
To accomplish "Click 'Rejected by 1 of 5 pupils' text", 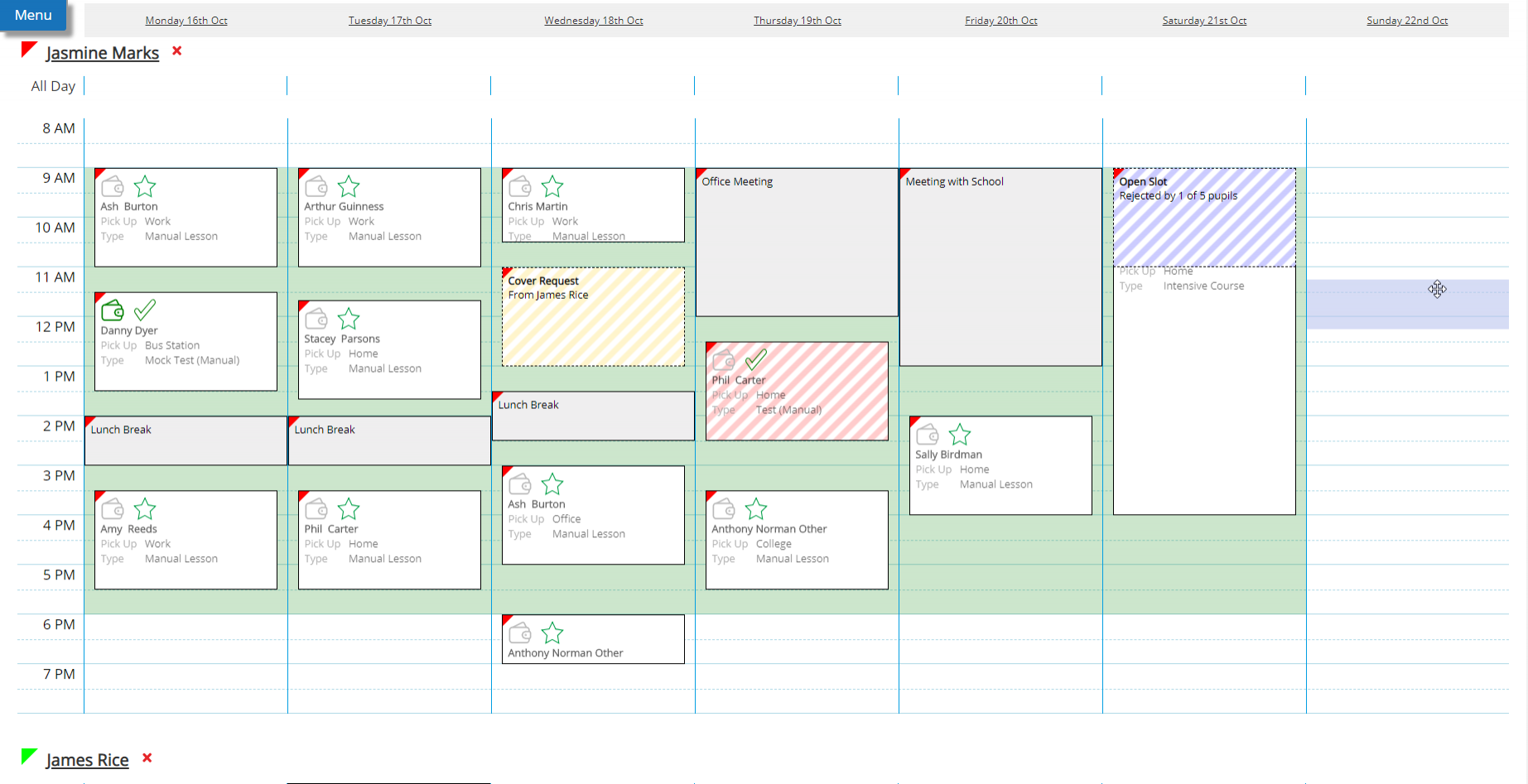I will point(1179,196).
